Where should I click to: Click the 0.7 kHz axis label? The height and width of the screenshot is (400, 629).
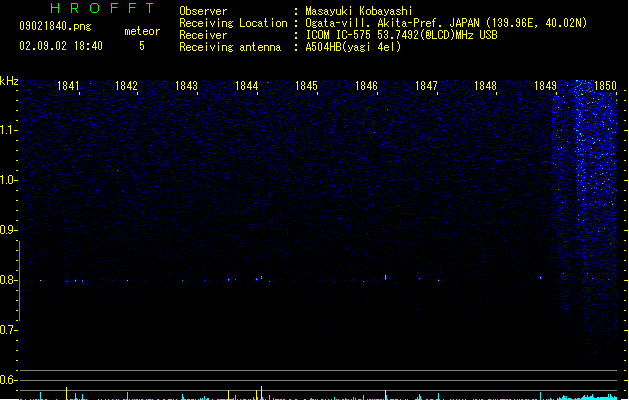pyautogui.click(x=8, y=330)
